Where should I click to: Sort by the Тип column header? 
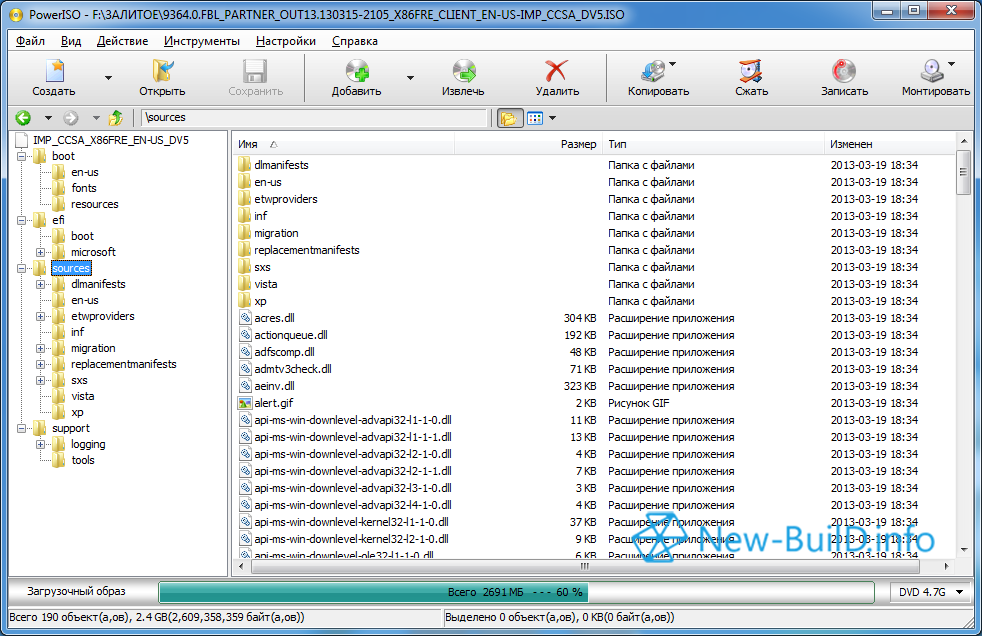coord(713,144)
